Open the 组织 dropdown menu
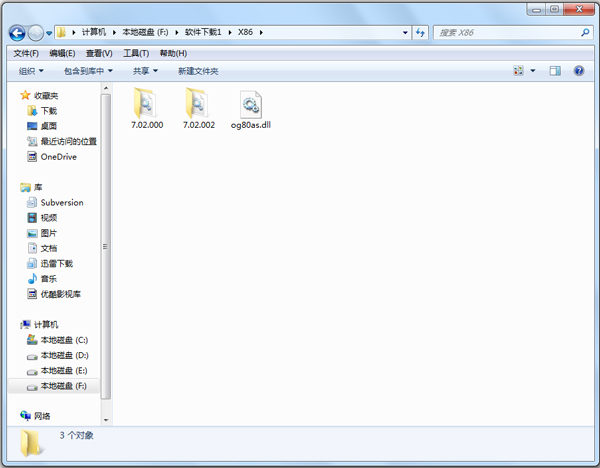This screenshot has width=600, height=468. click(x=31, y=71)
